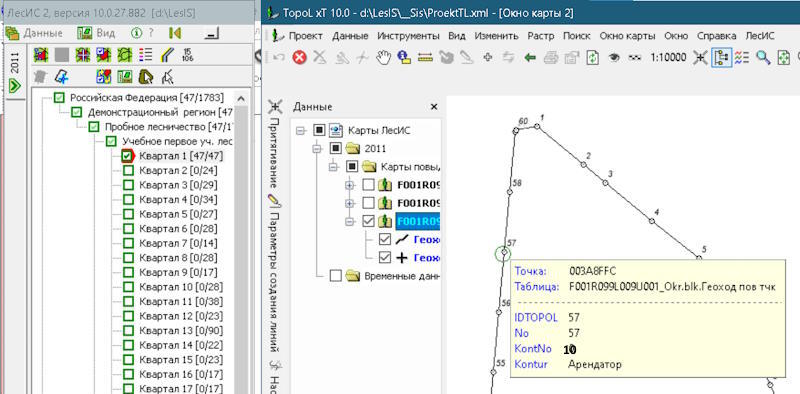Select the magnifier zoom tool
Screen dimensions: 800x394
(763, 57)
